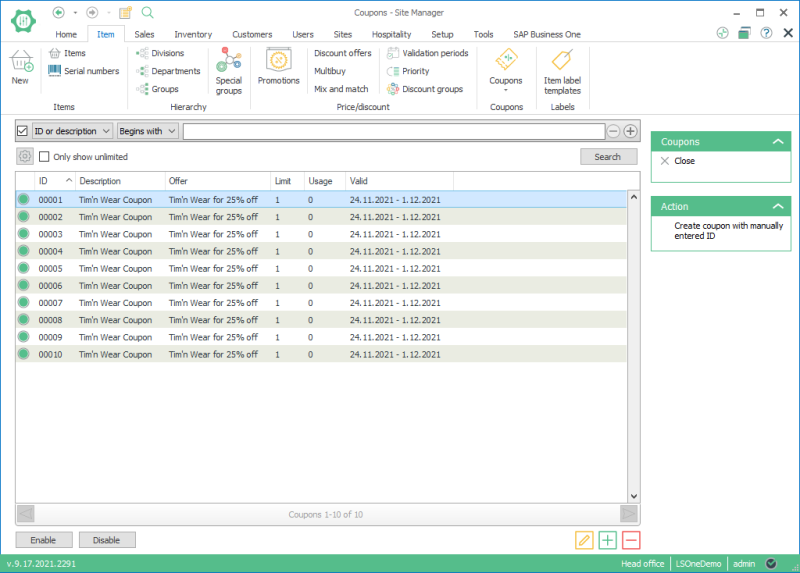Image resolution: width=800 pixels, height=573 pixels.
Task: Click the Usage column header
Action: (x=324, y=181)
